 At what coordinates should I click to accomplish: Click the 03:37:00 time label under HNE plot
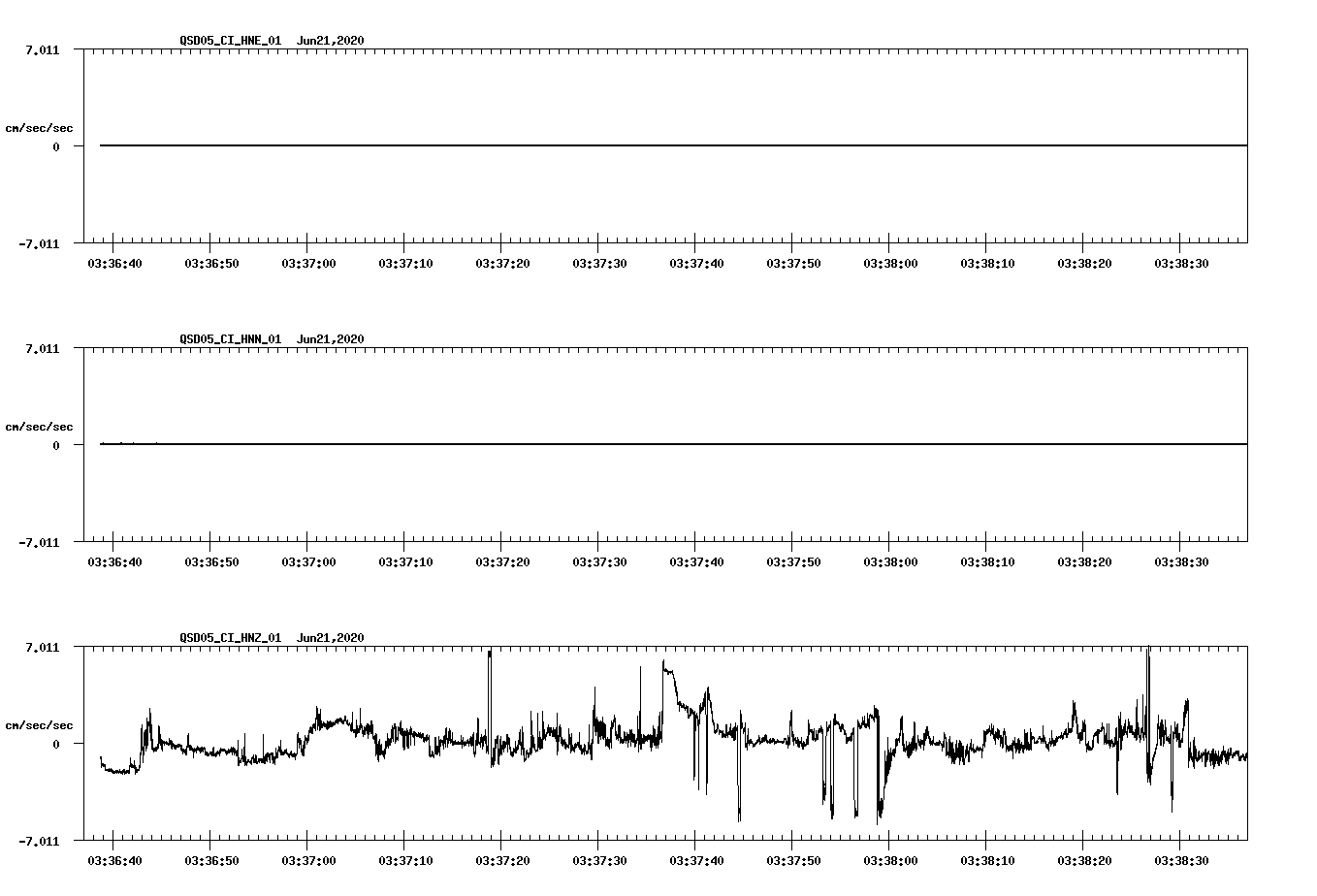[308, 263]
